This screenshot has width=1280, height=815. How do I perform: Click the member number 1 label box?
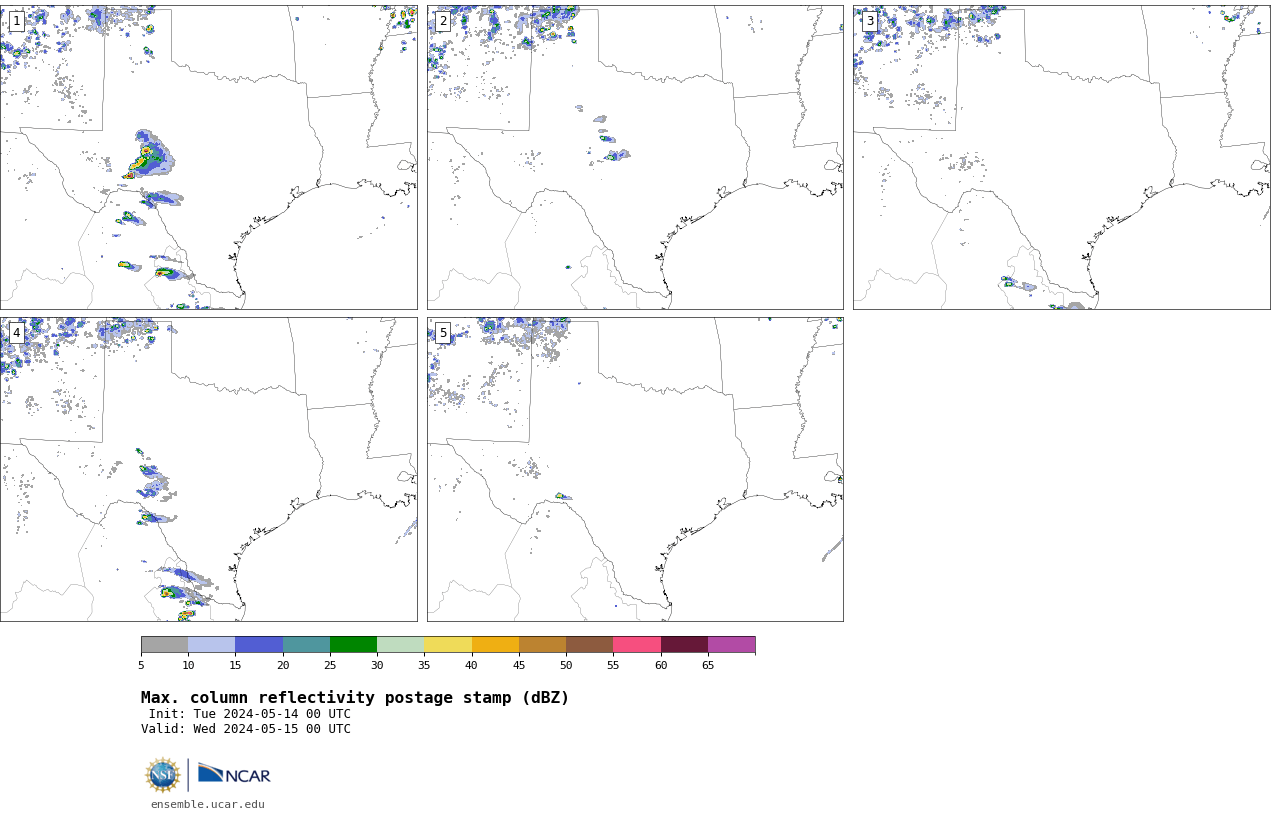[x=16, y=21]
